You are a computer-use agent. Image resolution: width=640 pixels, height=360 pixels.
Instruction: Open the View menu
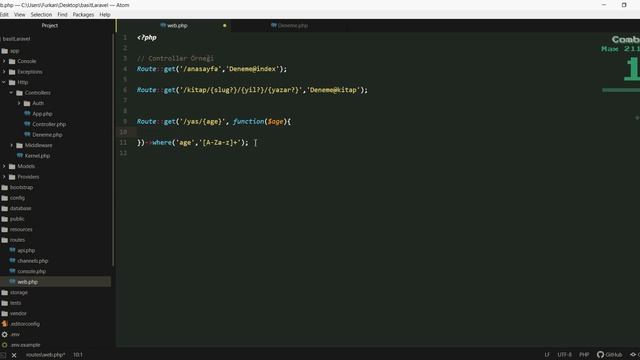(x=19, y=15)
